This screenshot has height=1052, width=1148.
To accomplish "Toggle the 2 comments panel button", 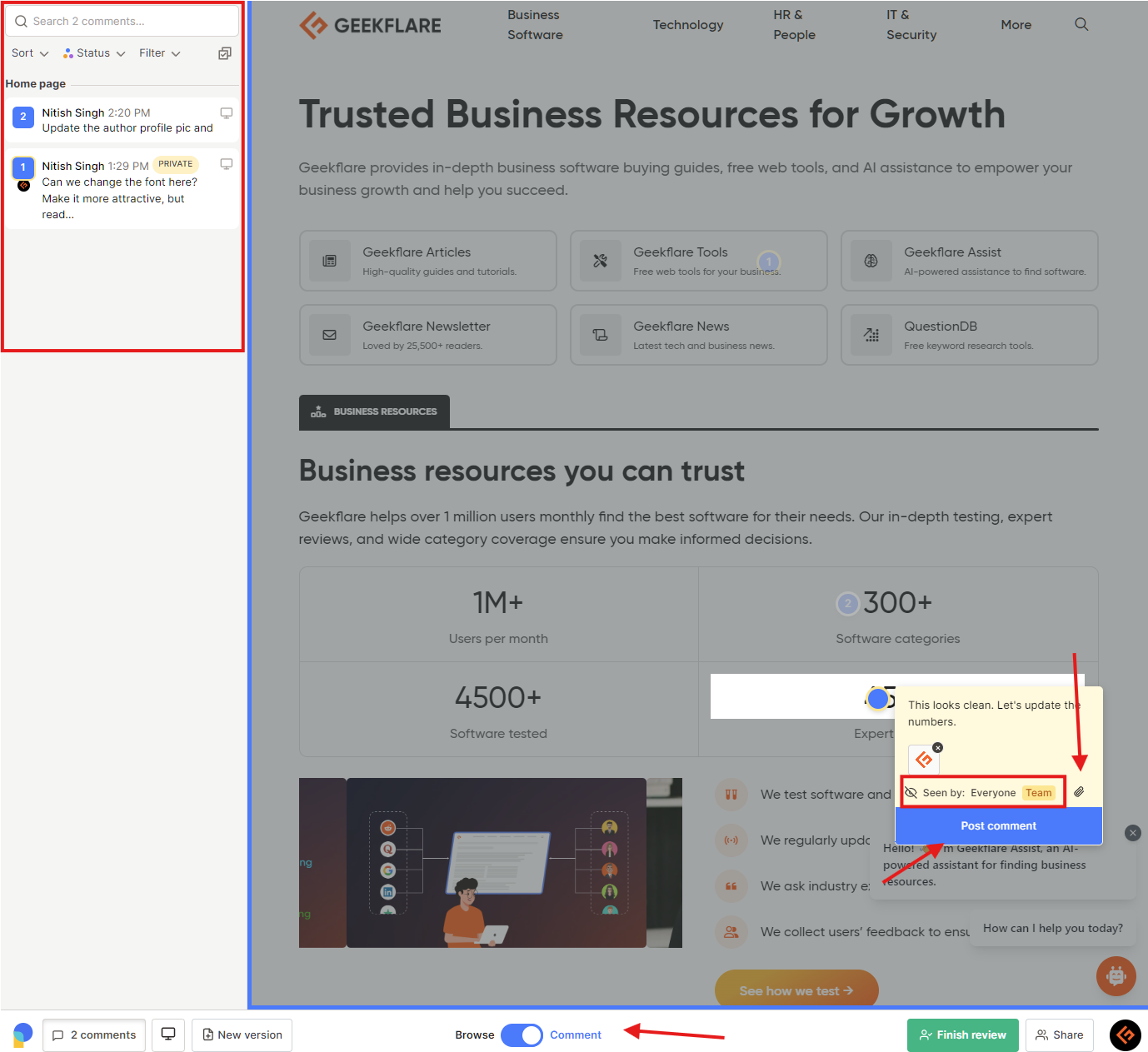I will 94,1035.
